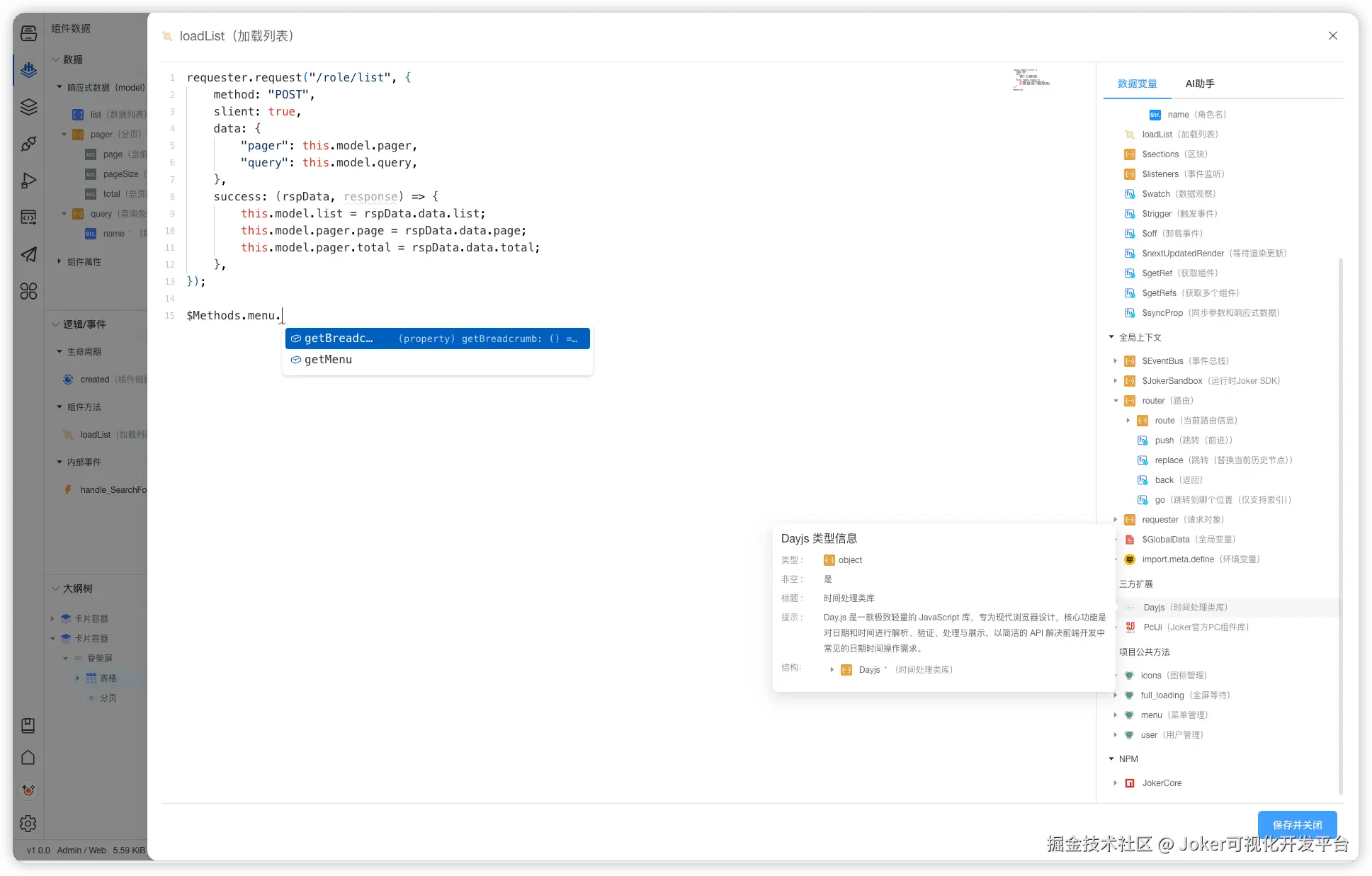Viewport: 1372px width, 876px height.
Task: Click the paper plane publish icon
Action: tap(28, 254)
